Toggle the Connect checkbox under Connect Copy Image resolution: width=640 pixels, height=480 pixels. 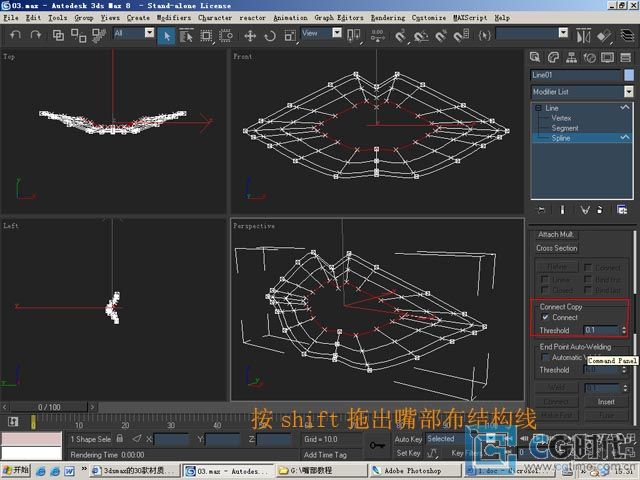point(545,317)
